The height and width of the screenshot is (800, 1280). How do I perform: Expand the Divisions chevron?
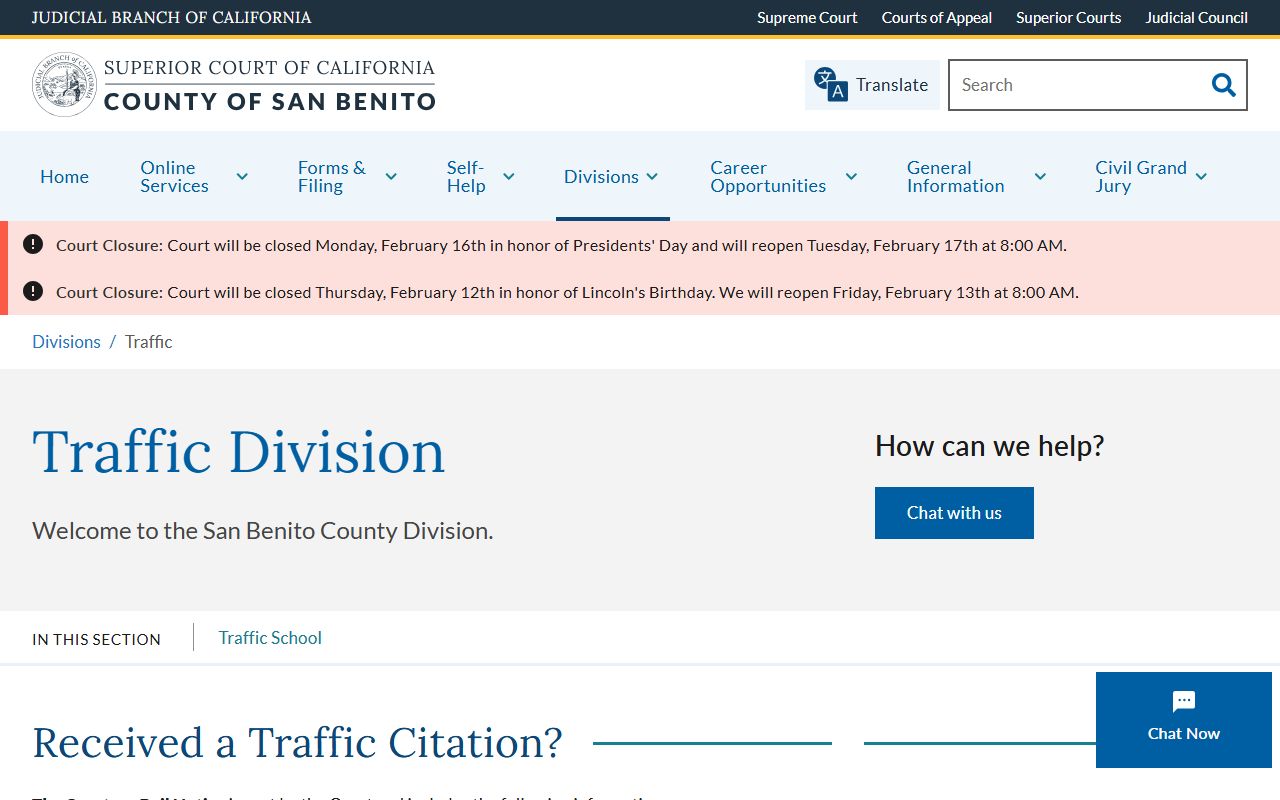click(x=652, y=177)
